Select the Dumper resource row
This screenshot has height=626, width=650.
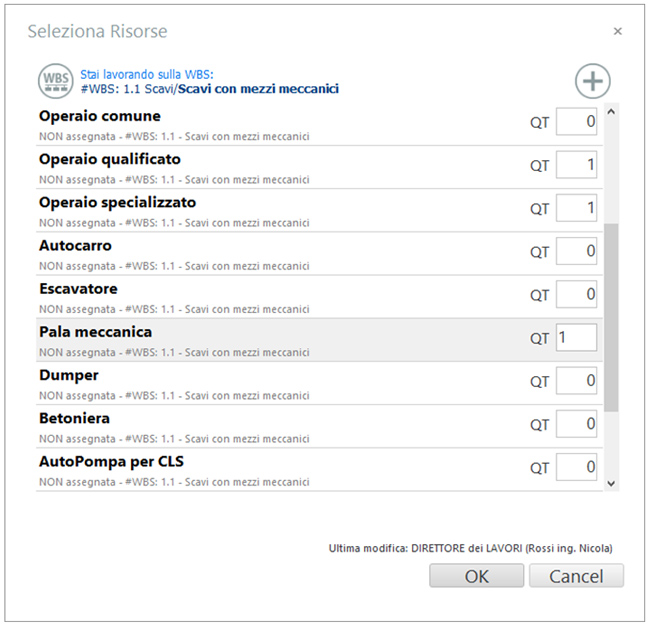click(x=319, y=383)
